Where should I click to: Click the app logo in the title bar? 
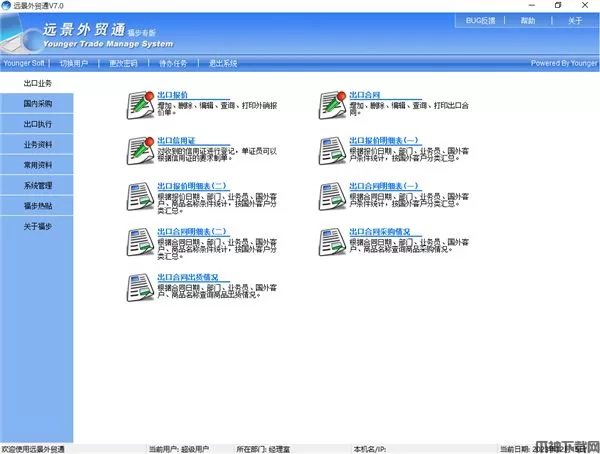(x=6, y=6)
